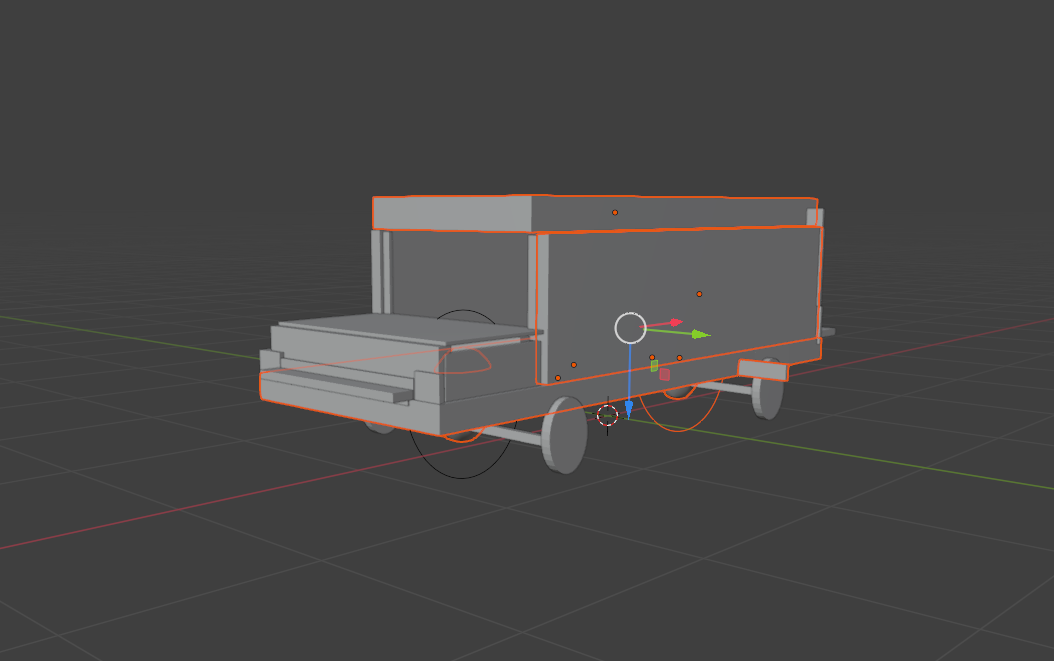
Task: Select the front-right truck wheel
Action: pos(565,435)
